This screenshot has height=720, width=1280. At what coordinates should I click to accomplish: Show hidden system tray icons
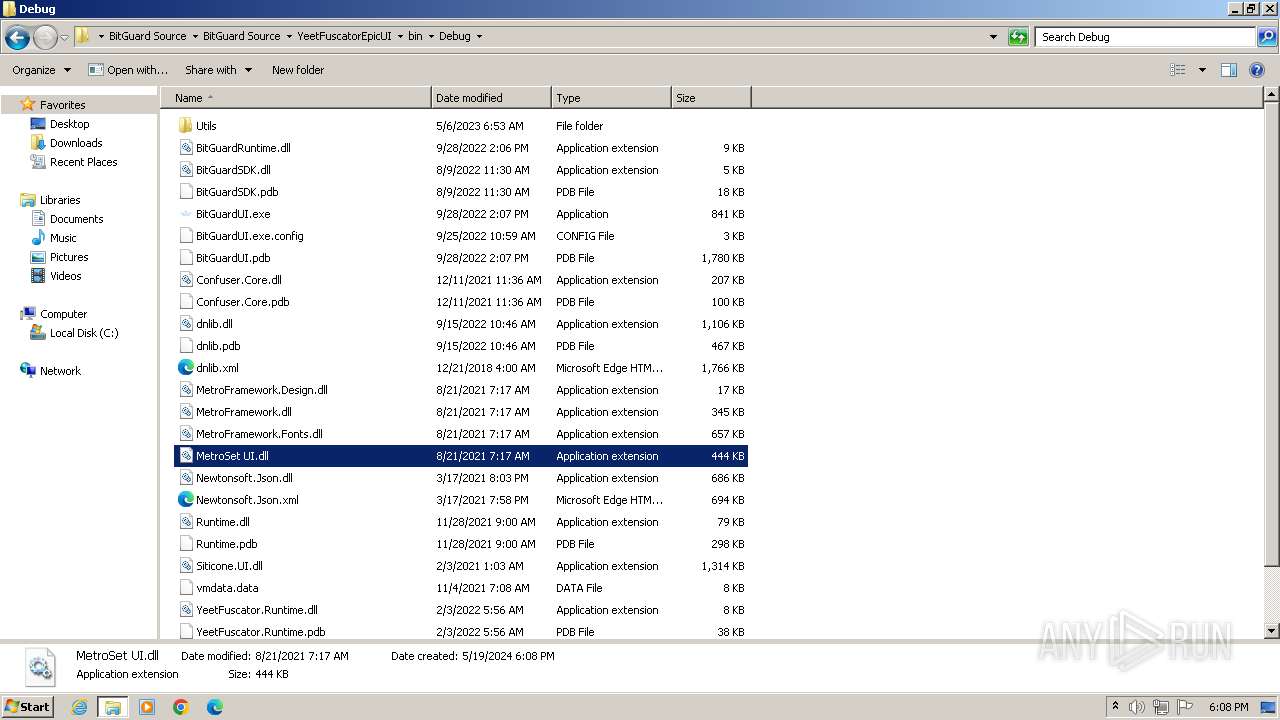(x=1115, y=707)
